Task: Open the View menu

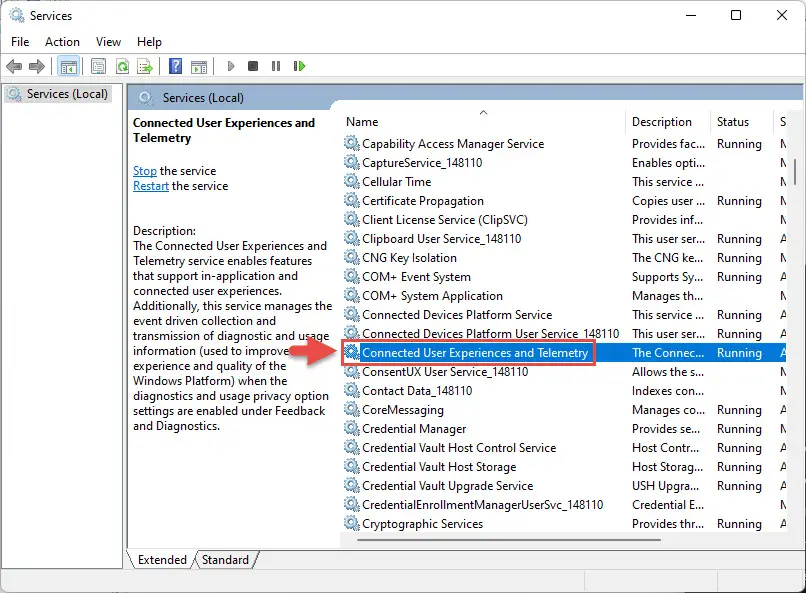Action: point(108,42)
